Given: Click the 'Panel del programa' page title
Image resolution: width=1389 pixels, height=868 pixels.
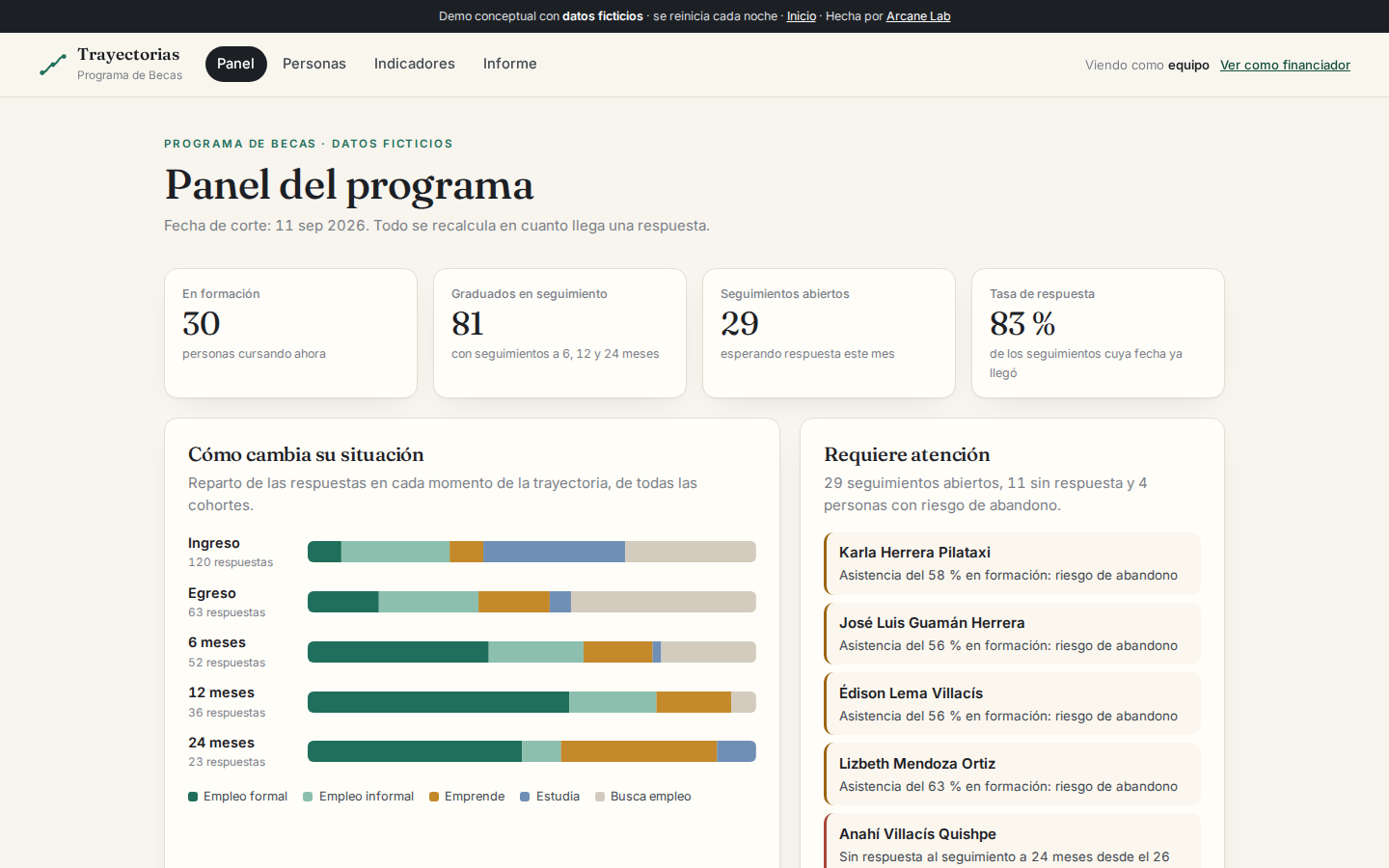Looking at the screenshot, I should pyautogui.click(x=349, y=185).
